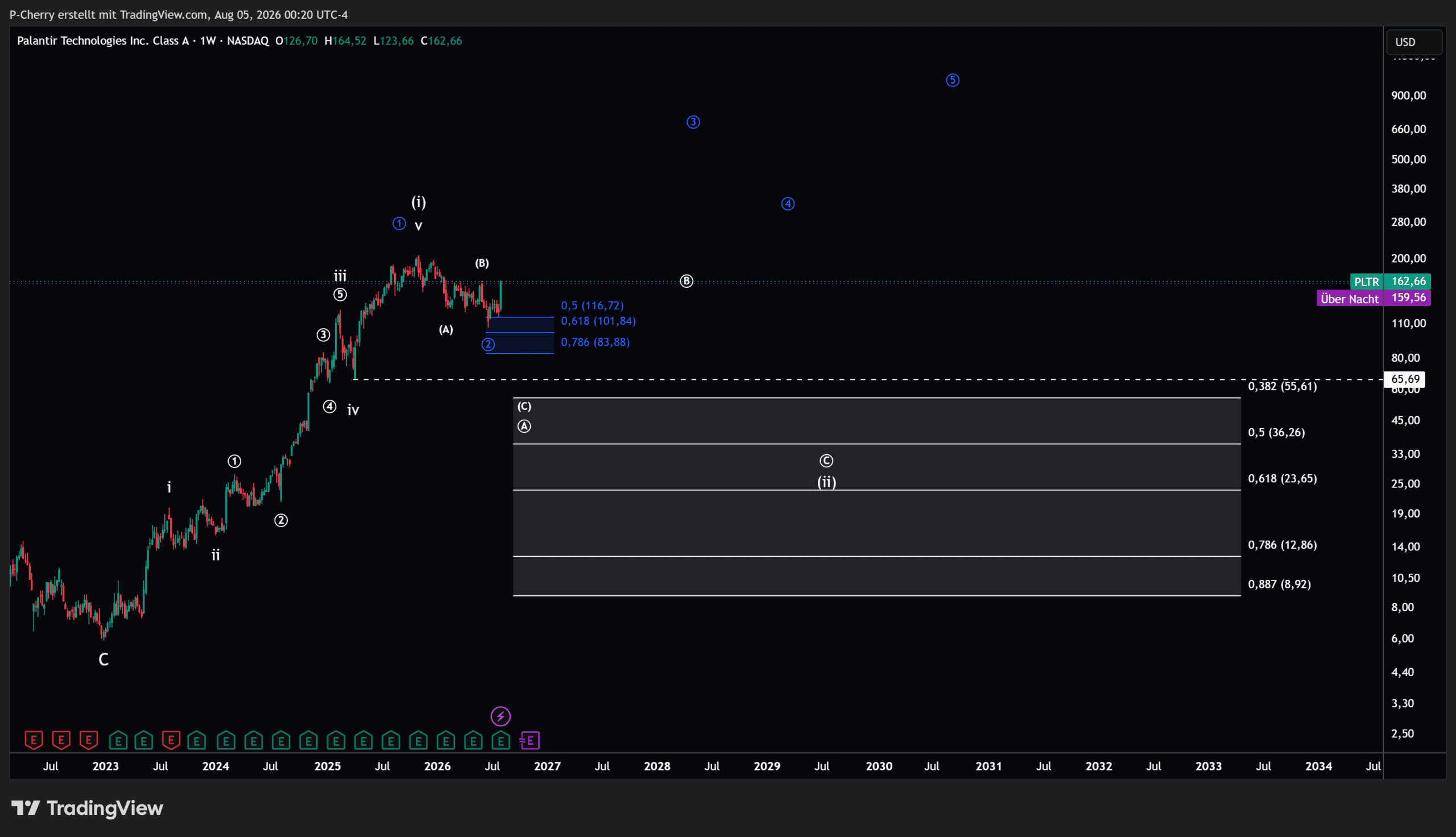Click the purple lightning event icon
Screen dimensions: 1456x837
point(500,716)
